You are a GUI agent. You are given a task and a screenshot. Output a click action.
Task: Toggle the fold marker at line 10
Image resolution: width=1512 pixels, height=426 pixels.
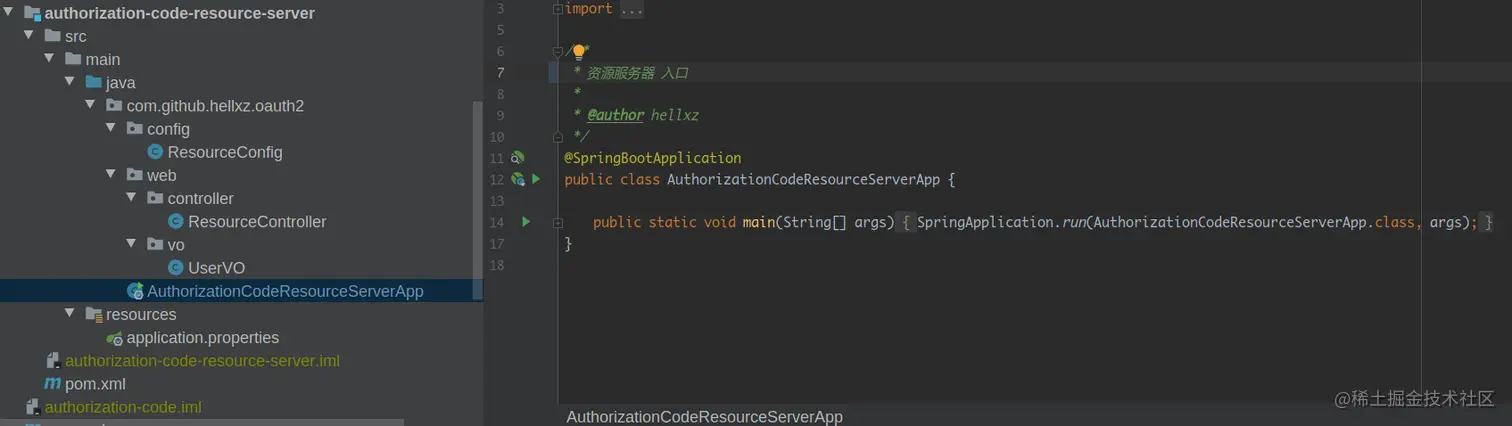[558, 136]
